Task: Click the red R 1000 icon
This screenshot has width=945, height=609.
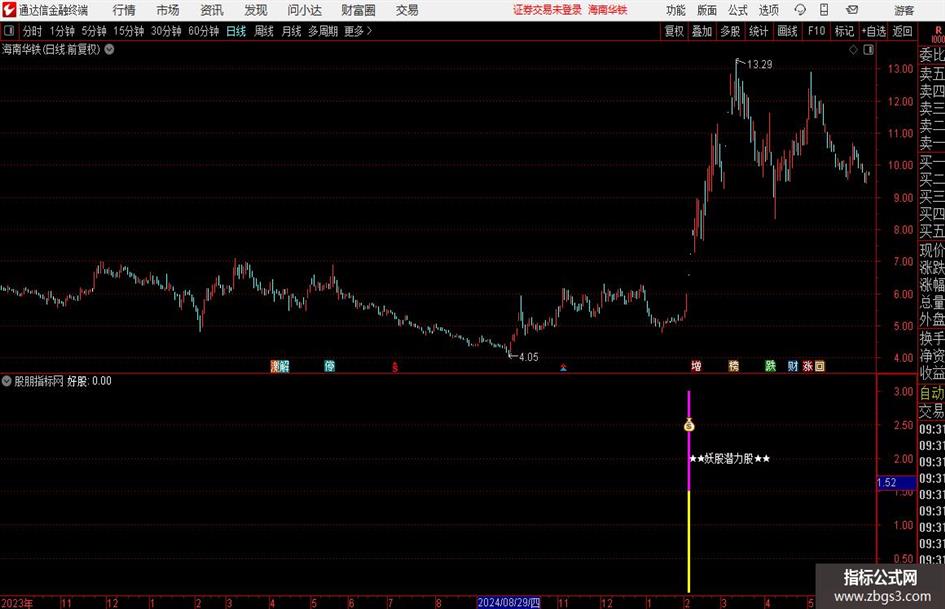Action: 938,34
